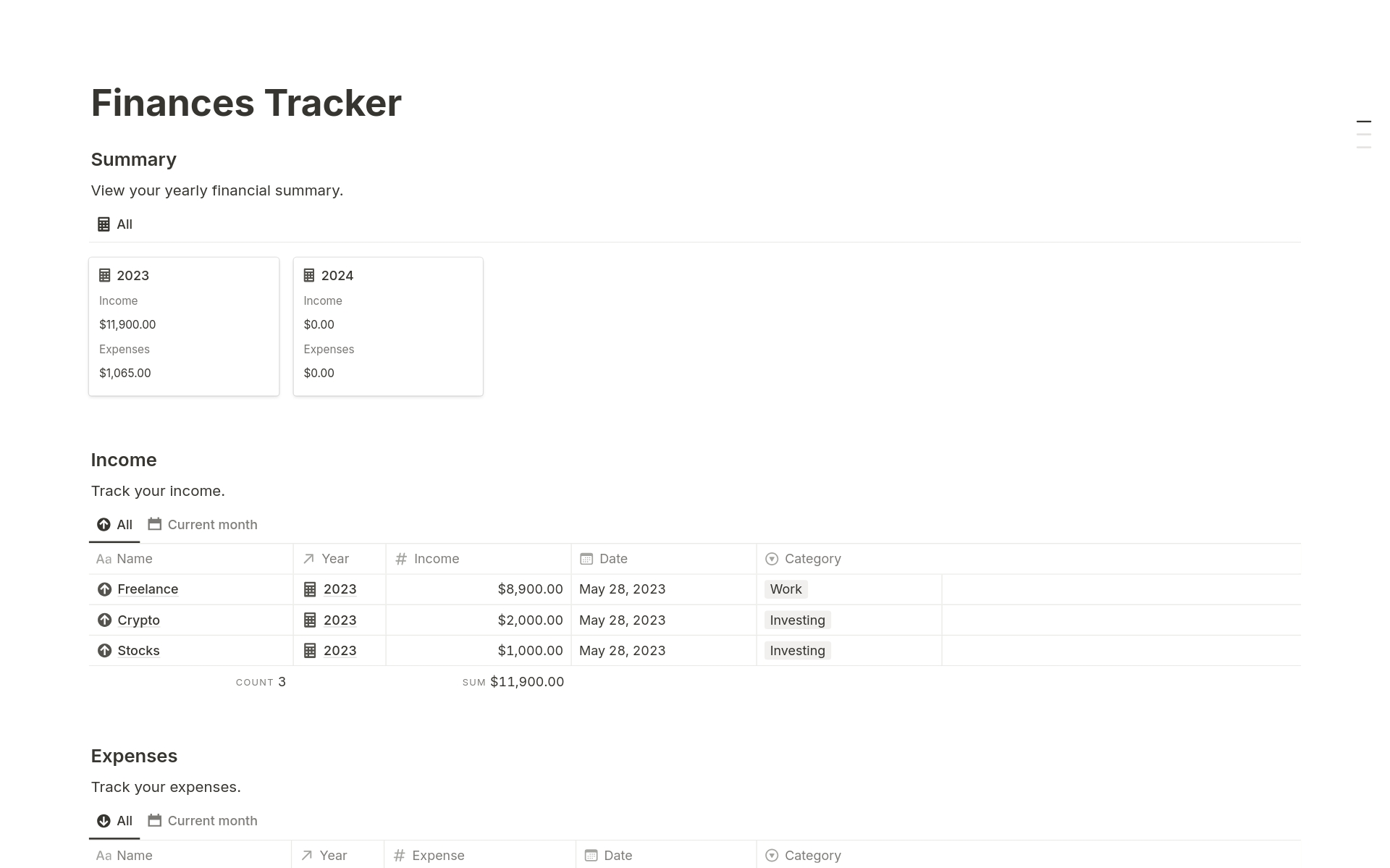Switch to Current month income tab
The width and height of the screenshot is (1390, 868).
tap(212, 524)
